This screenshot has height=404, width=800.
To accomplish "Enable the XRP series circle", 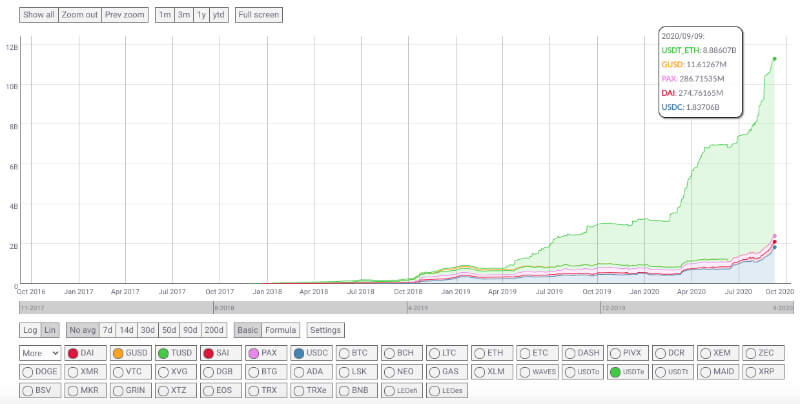I will 749,372.
